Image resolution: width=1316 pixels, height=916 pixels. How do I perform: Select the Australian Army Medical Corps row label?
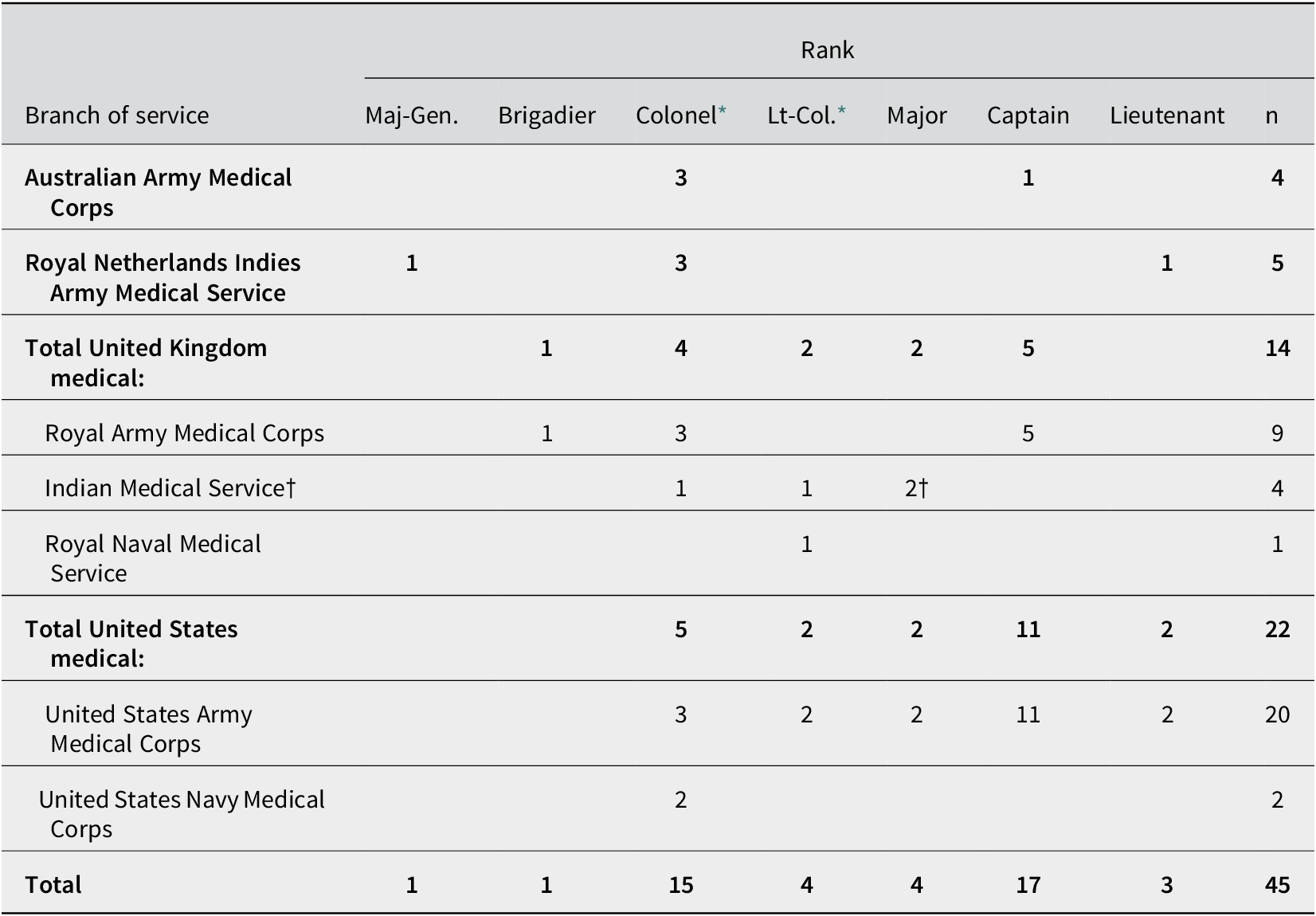coord(159,192)
